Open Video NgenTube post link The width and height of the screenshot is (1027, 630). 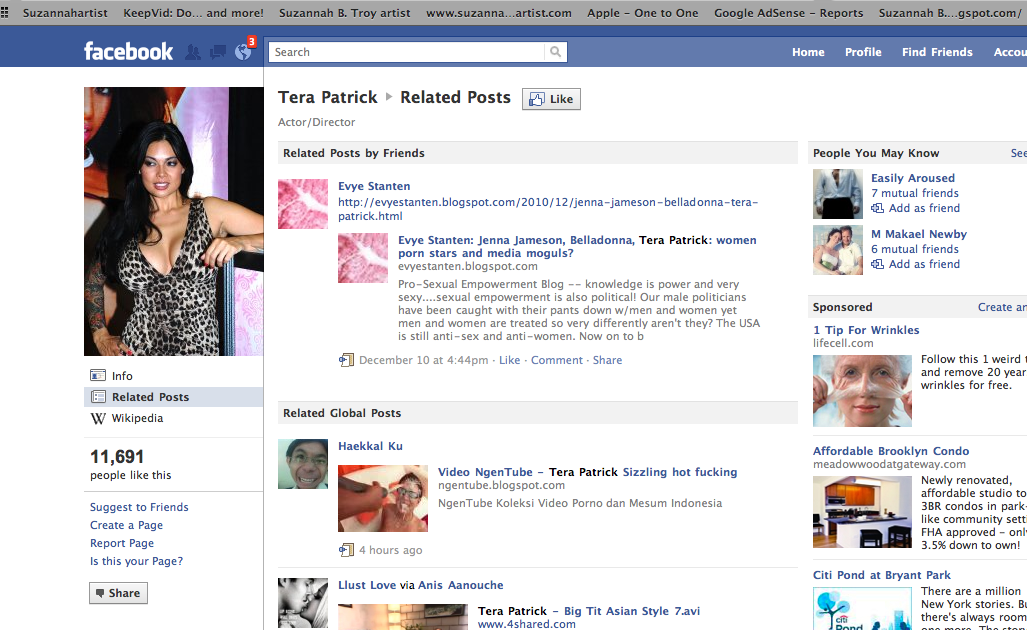tap(587, 472)
